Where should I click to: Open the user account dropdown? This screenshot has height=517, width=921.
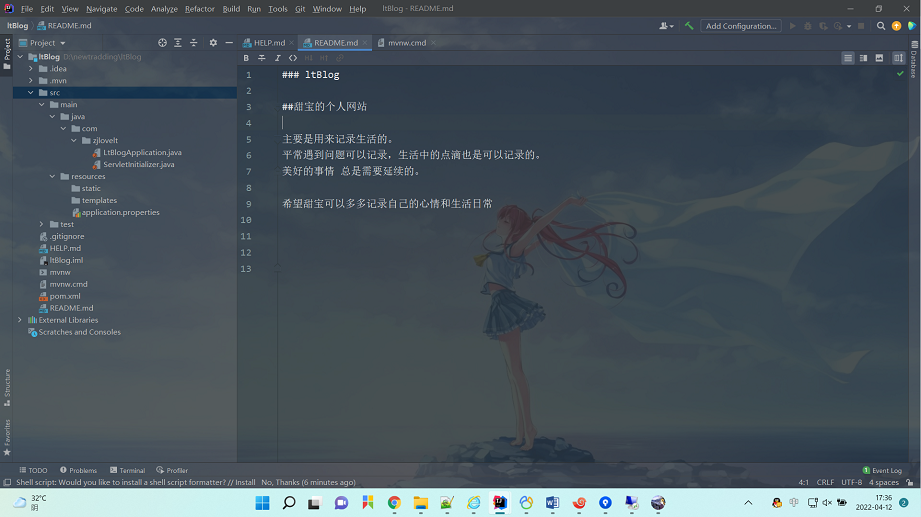666,26
